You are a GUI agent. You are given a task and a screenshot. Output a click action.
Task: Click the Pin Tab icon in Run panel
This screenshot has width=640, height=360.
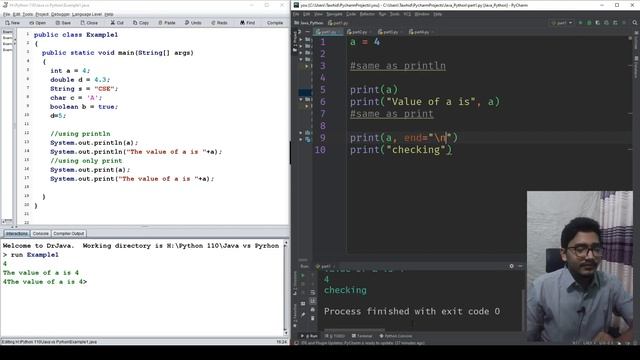click(x=303, y=314)
